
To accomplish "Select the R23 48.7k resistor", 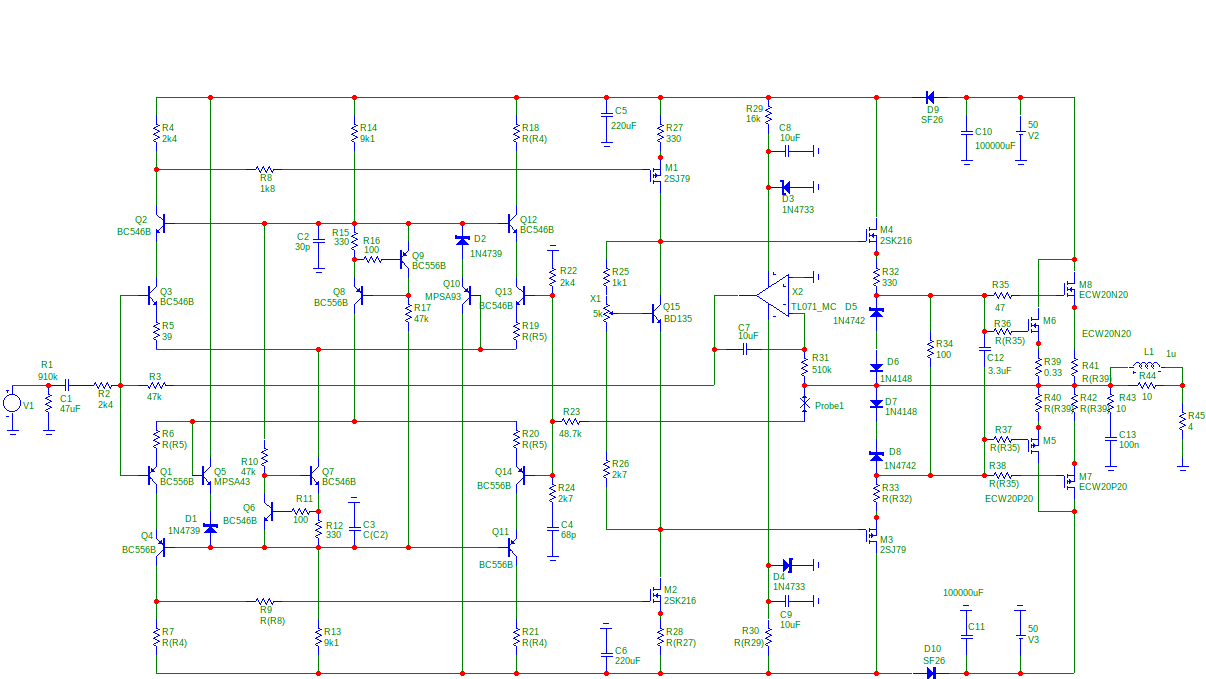I will (571, 422).
